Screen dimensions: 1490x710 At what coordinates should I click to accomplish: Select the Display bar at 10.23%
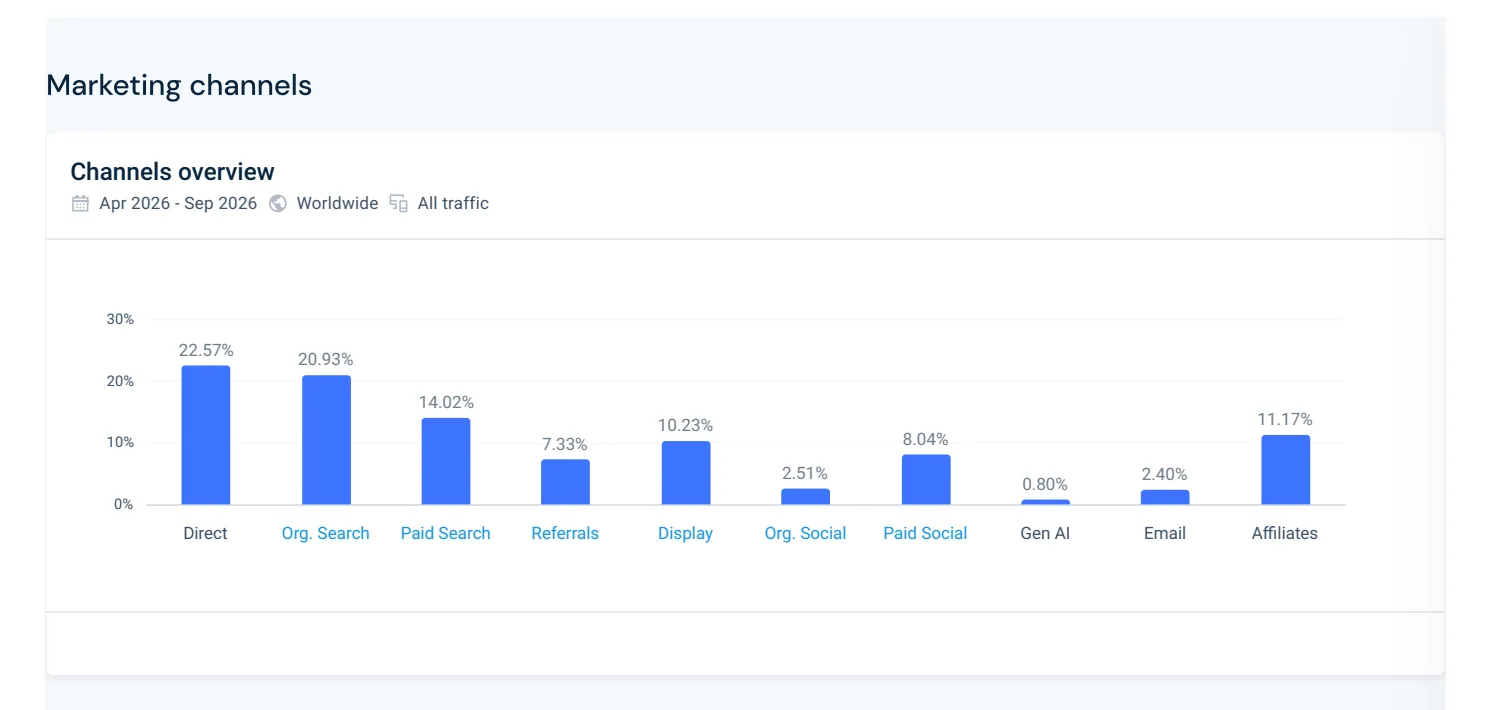coord(686,473)
